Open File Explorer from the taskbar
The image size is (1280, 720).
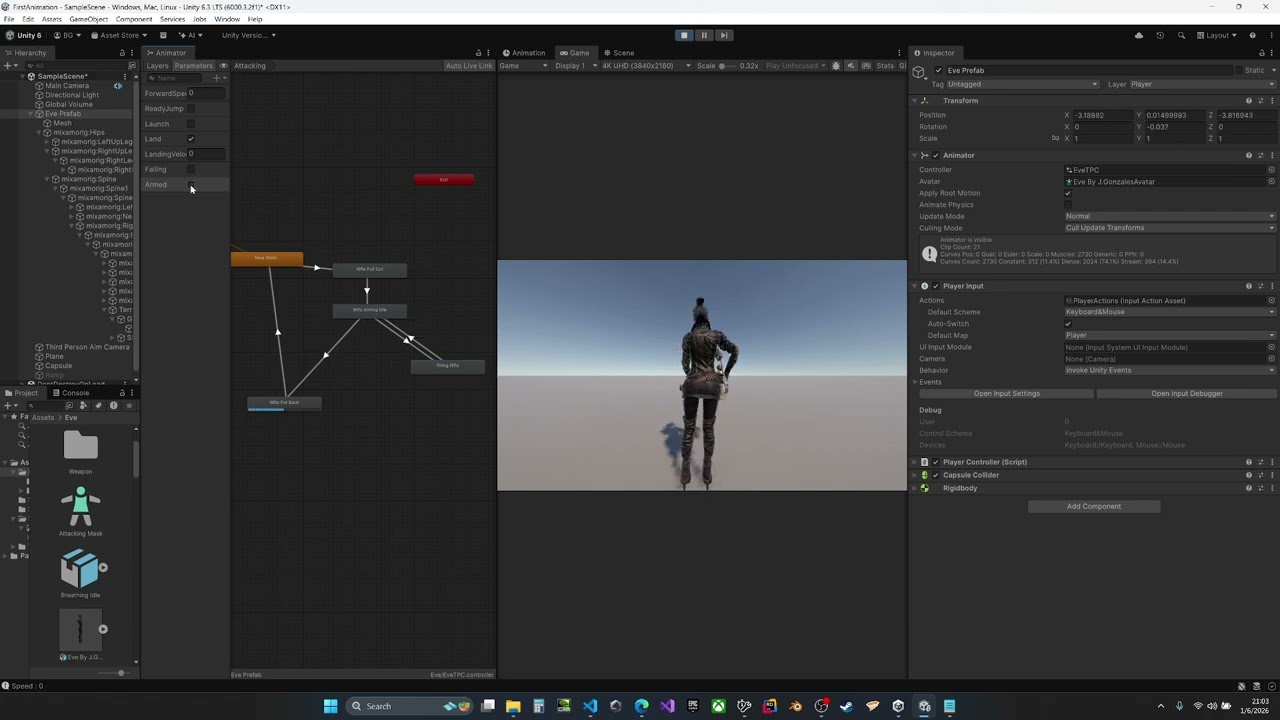coord(513,707)
